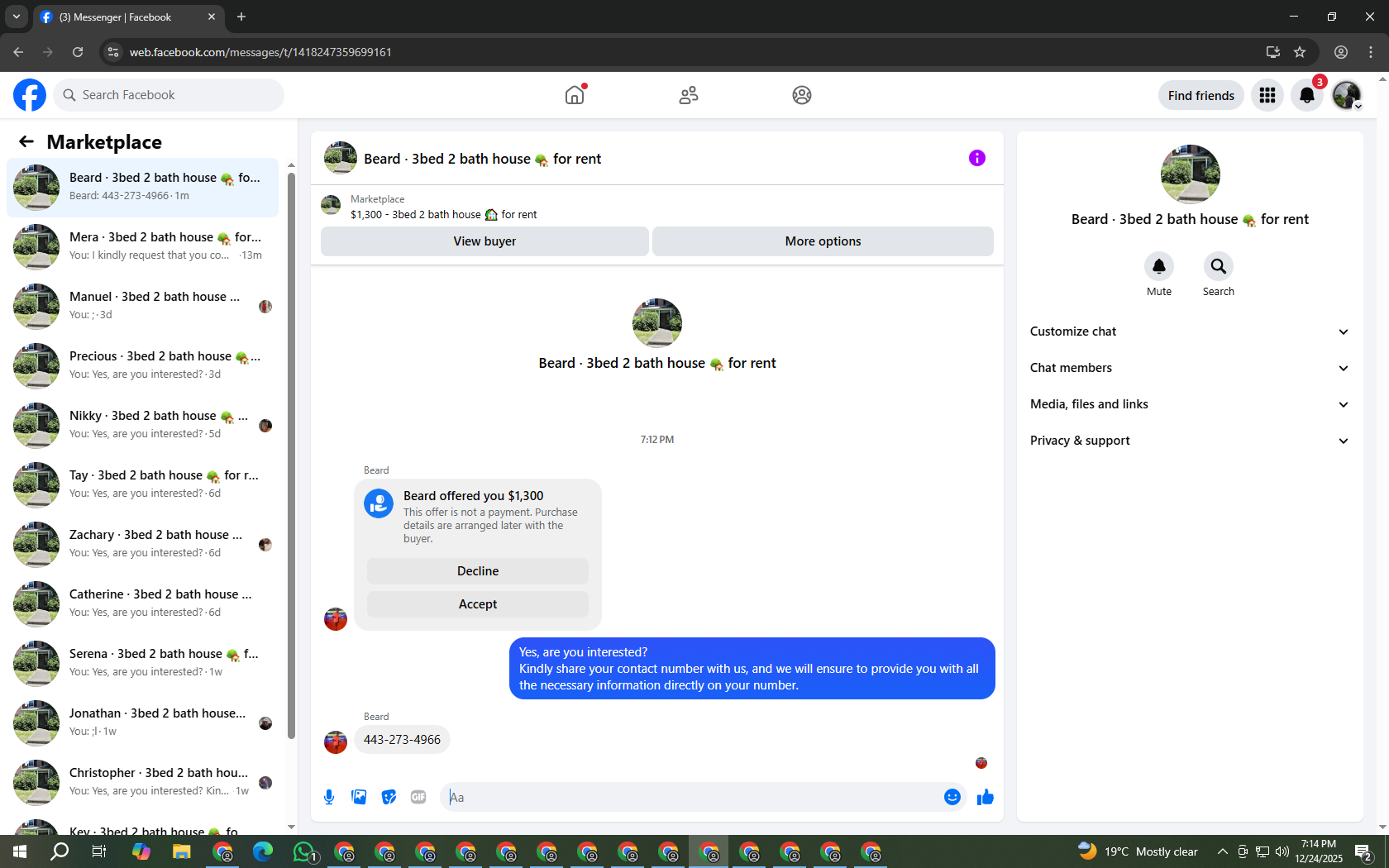Click the conversation list scrollbar
The width and height of the screenshot is (1389, 868).
[291, 455]
